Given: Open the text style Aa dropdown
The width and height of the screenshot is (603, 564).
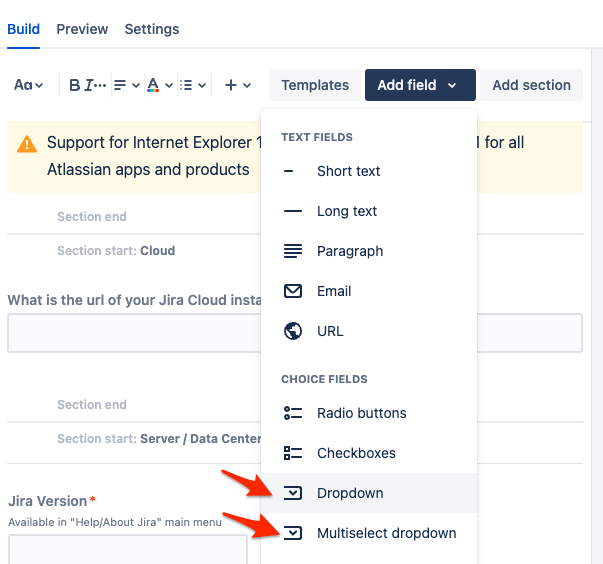Looking at the screenshot, I should 29,85.
